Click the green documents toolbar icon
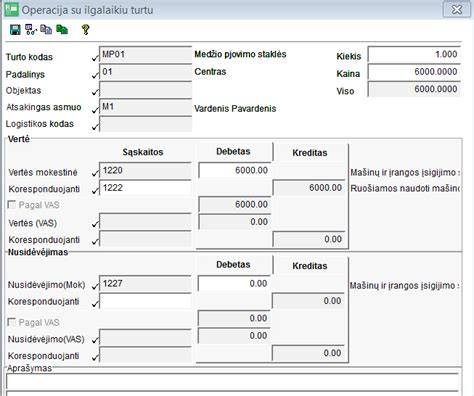The width and height of the screenshot is (474, 396). point(62,30)
